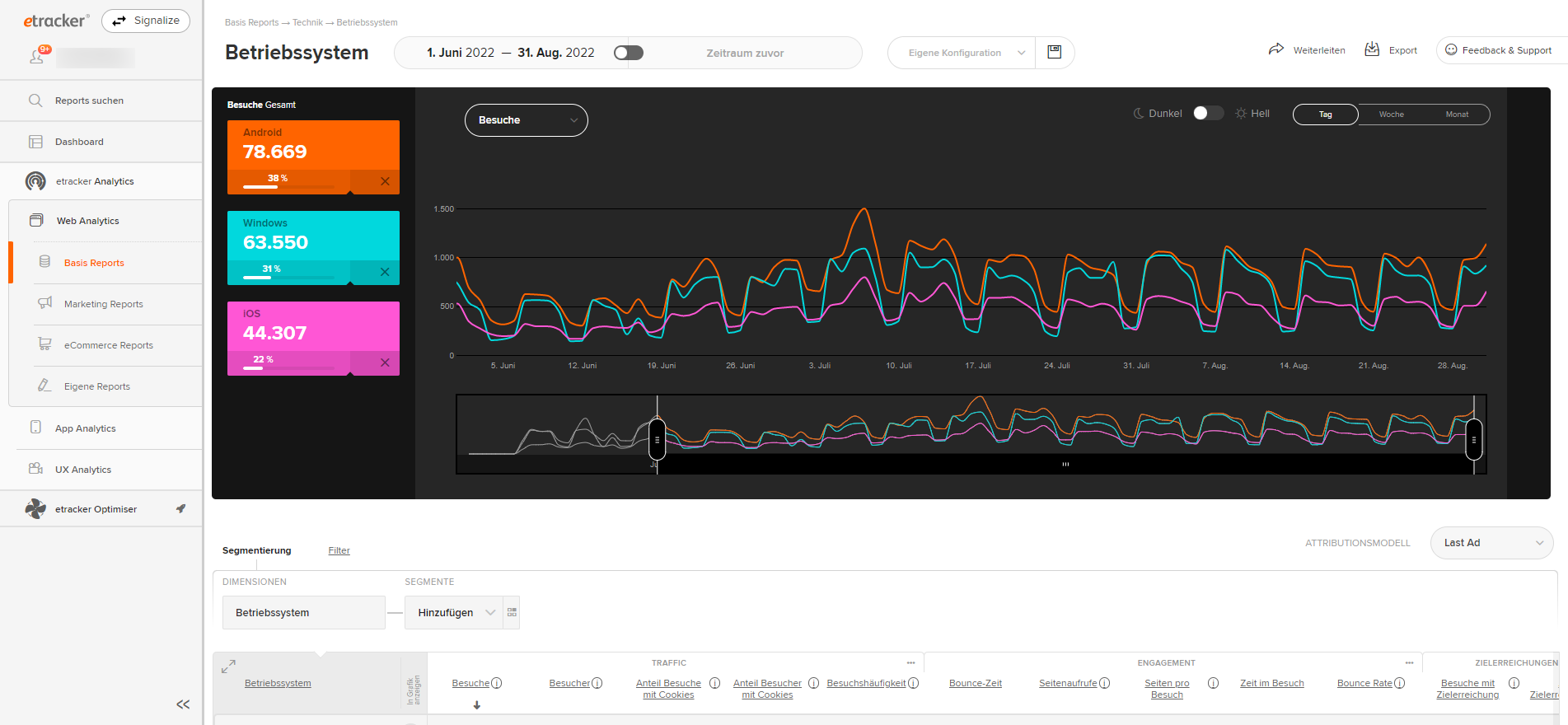Show info for Seitenaufrufe column
The image size is (1568, 725).
[x=1105, y=683]
